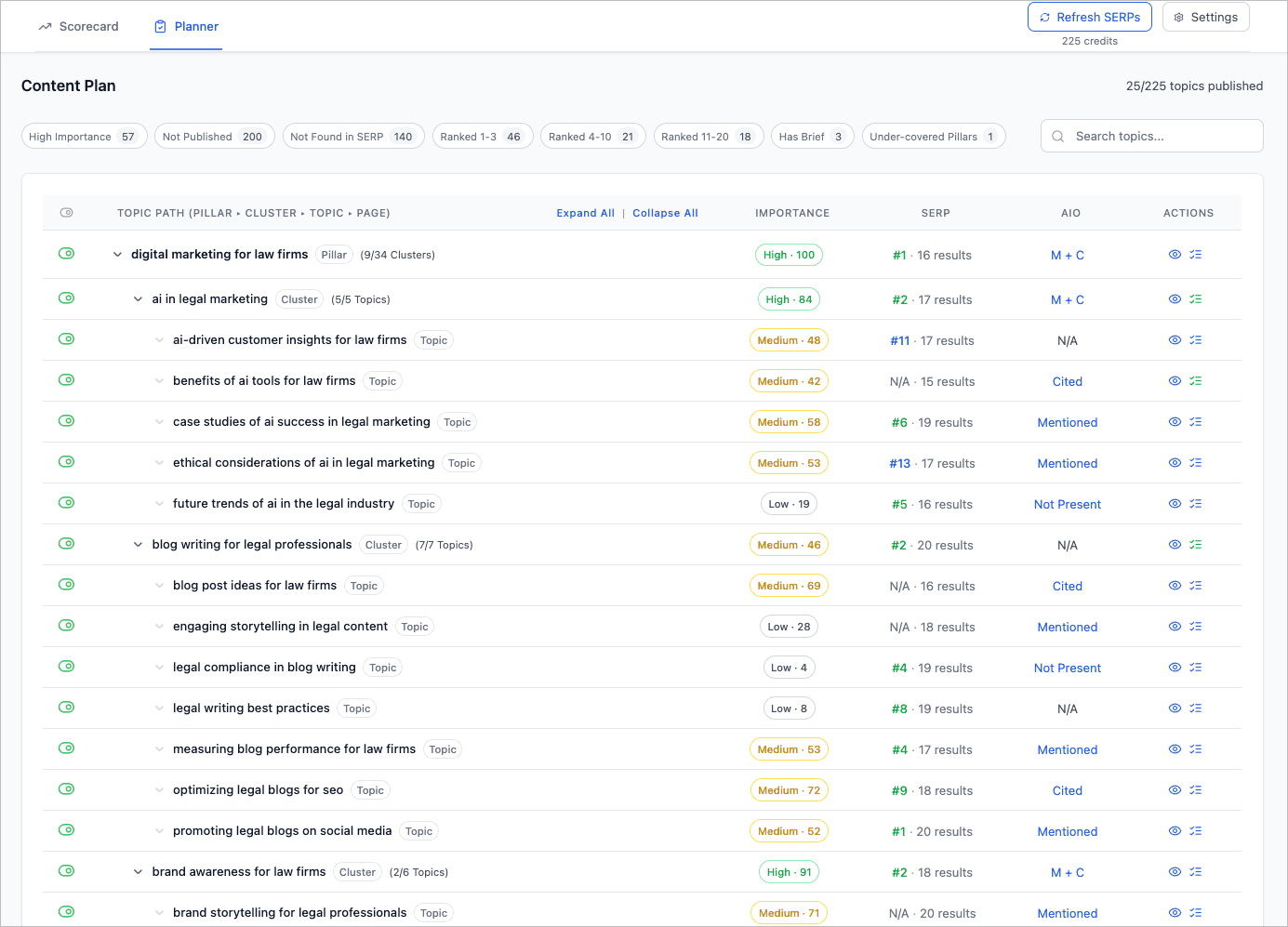Toggle the publish switch for ai-driven customer insights for law firms
This screenshot has width=1288, height=927.
tap(66, 338)
